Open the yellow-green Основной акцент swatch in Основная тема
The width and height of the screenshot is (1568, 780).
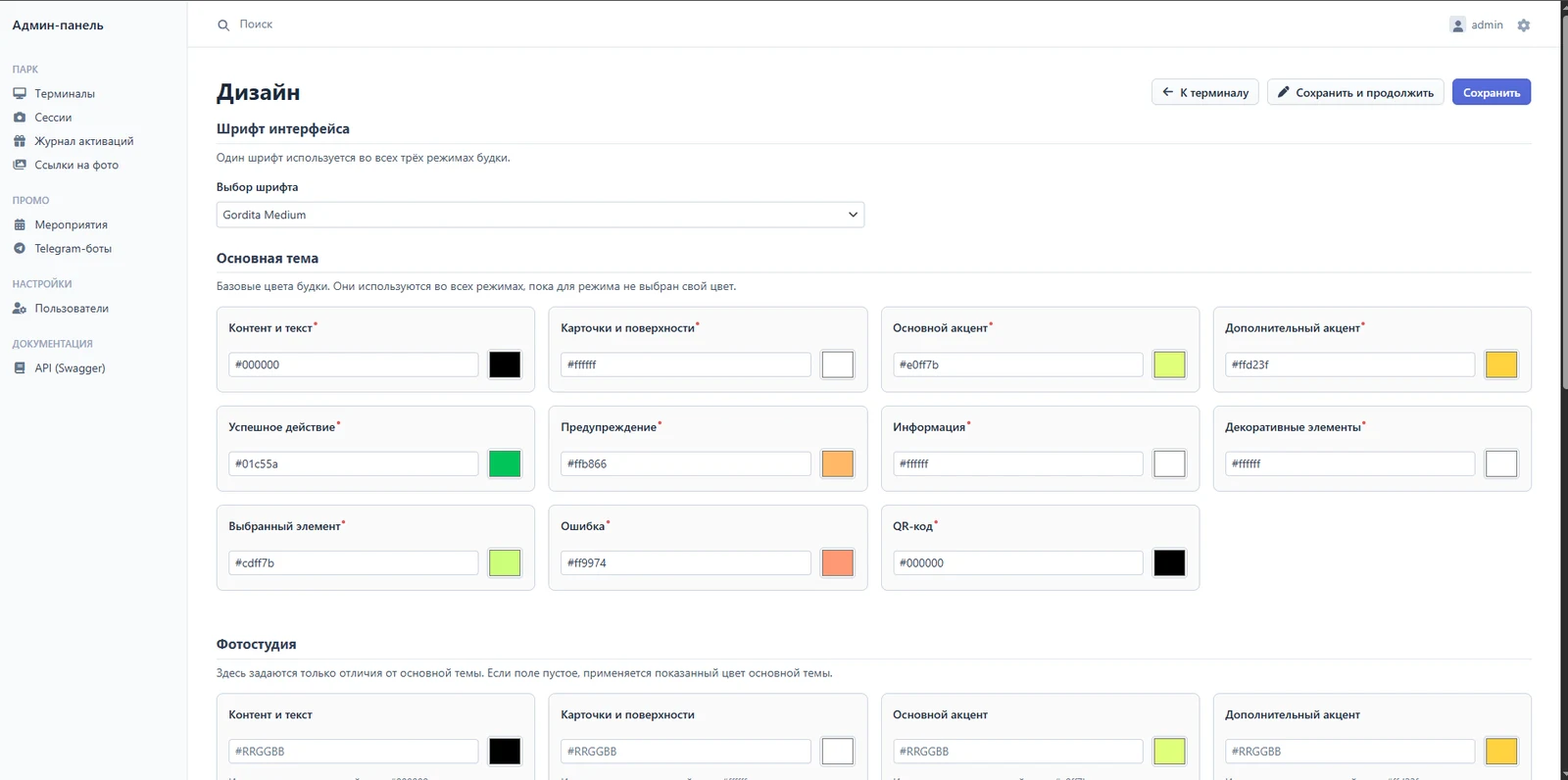coord(1169,365)
